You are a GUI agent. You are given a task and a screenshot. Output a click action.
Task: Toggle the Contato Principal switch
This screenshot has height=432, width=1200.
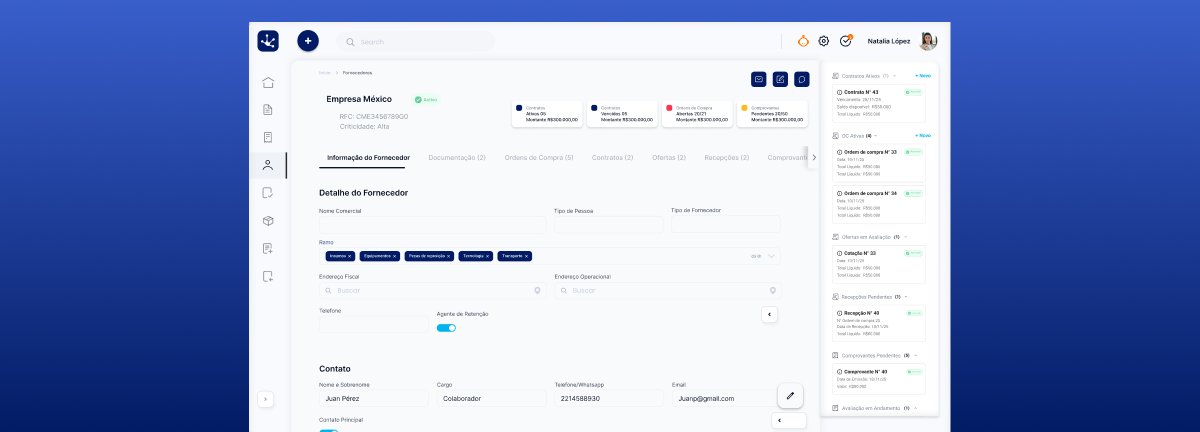click(x=328, y=431)
